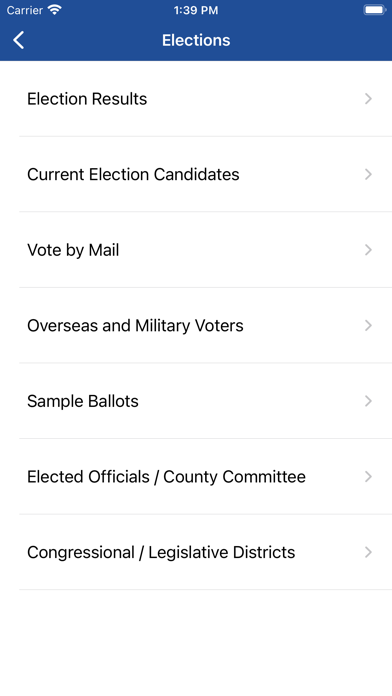Select Current Election Candidates
Screen dimensions: 392x696
(x=196, y=174)
